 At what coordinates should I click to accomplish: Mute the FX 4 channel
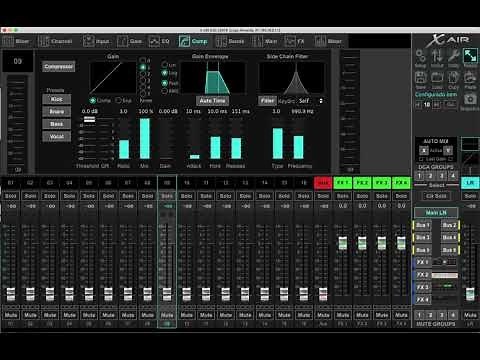tap(401, 315)
